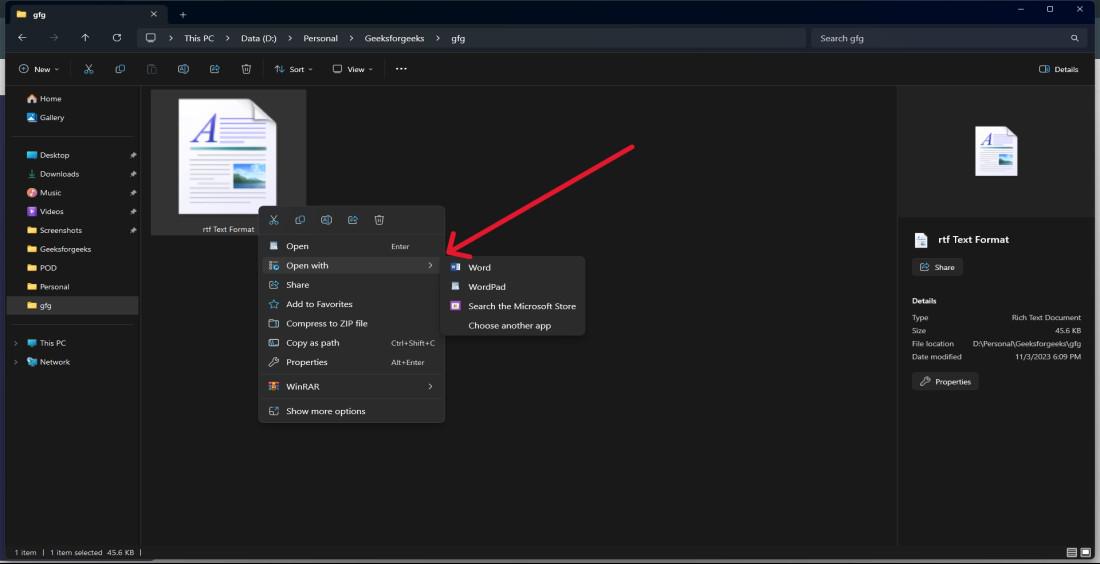Click the Share button in the details pane

pyautogui.click(x=937, y=267)
